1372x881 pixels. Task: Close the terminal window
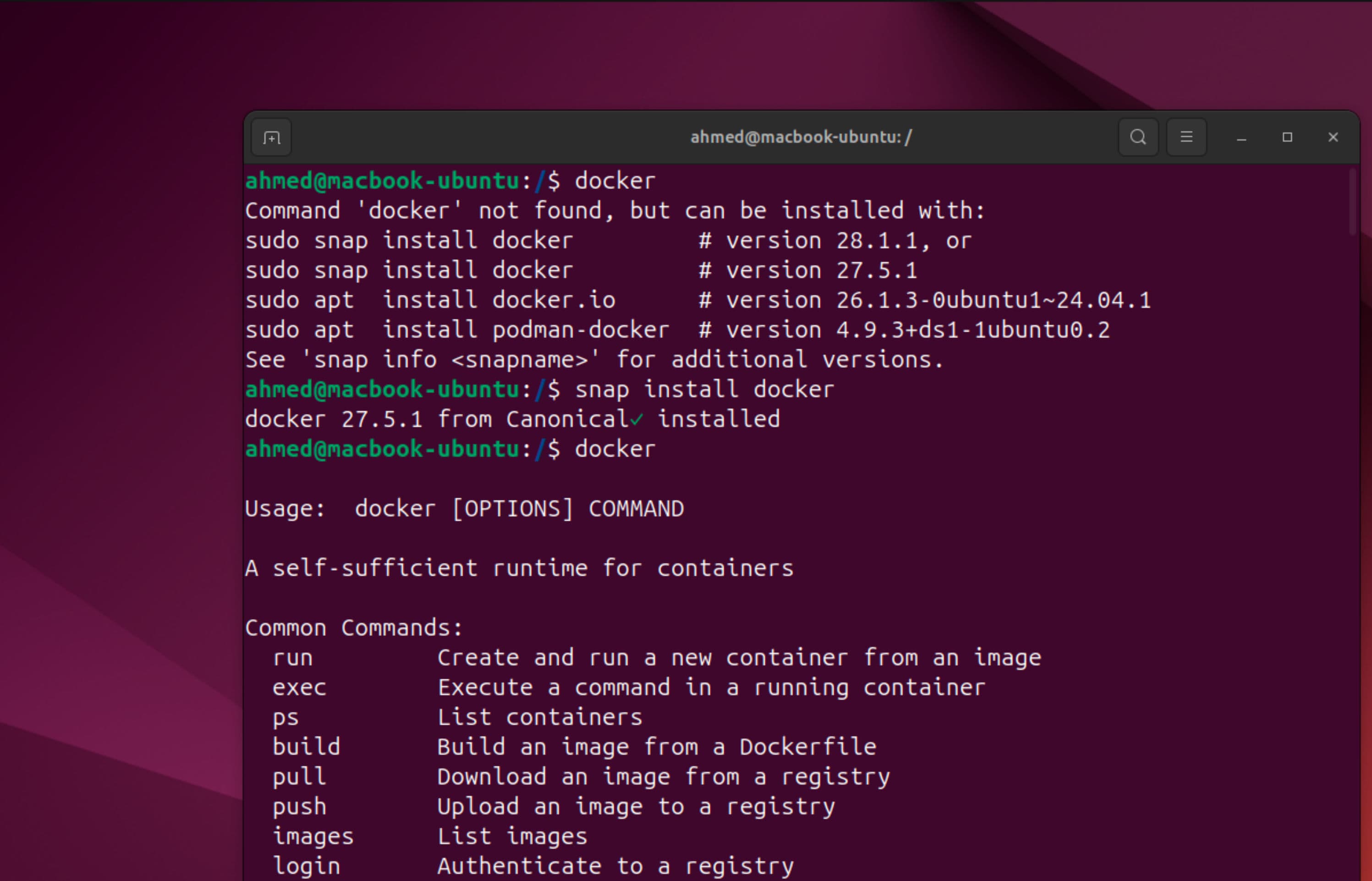coord(1333,138)
